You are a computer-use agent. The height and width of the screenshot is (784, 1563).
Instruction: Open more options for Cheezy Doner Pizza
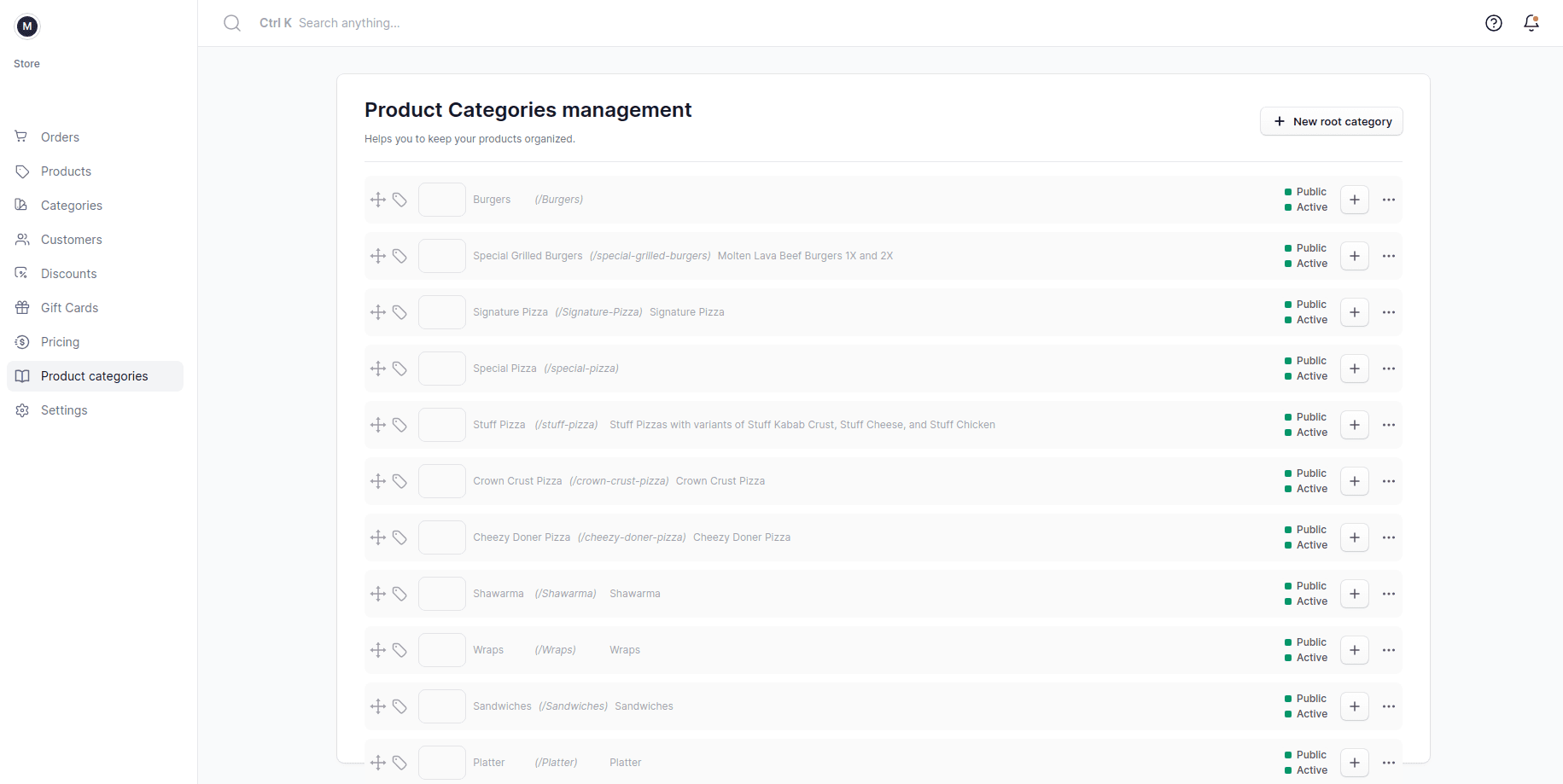point(1389,537)
